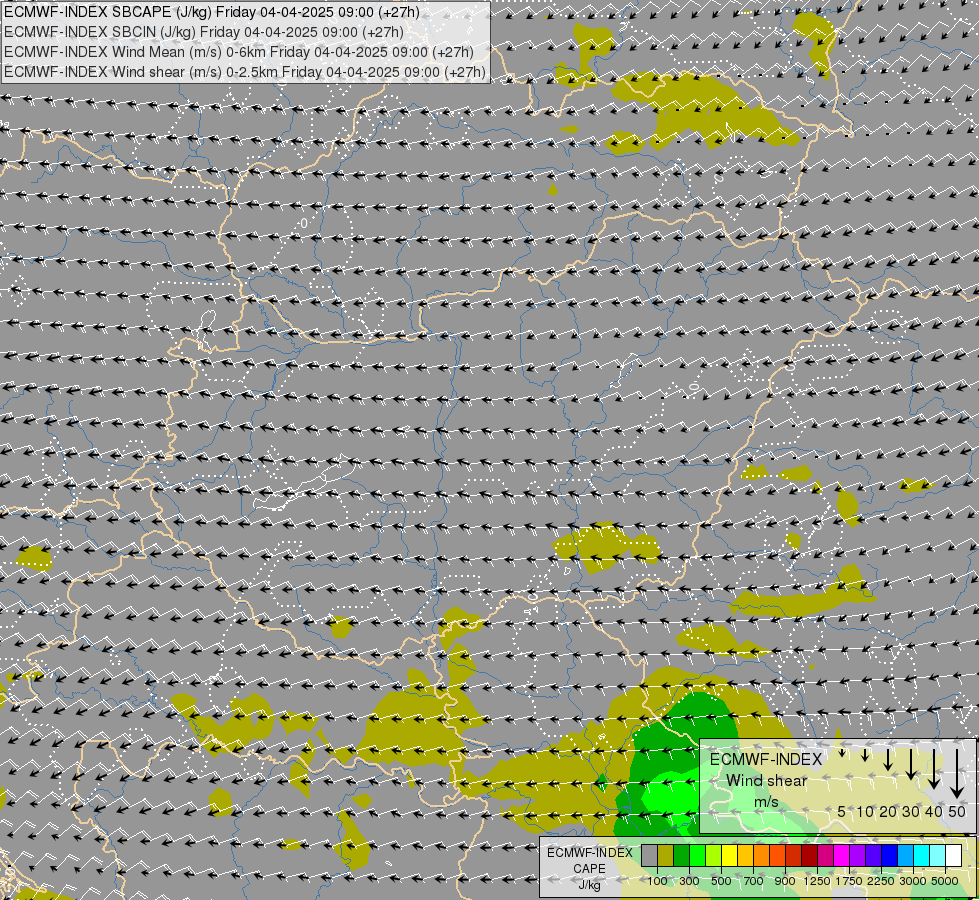Click the 700 value on CAPE scale
Image resolution: width=979 pixels, height=900 pixels.
[x=754, y=881]
